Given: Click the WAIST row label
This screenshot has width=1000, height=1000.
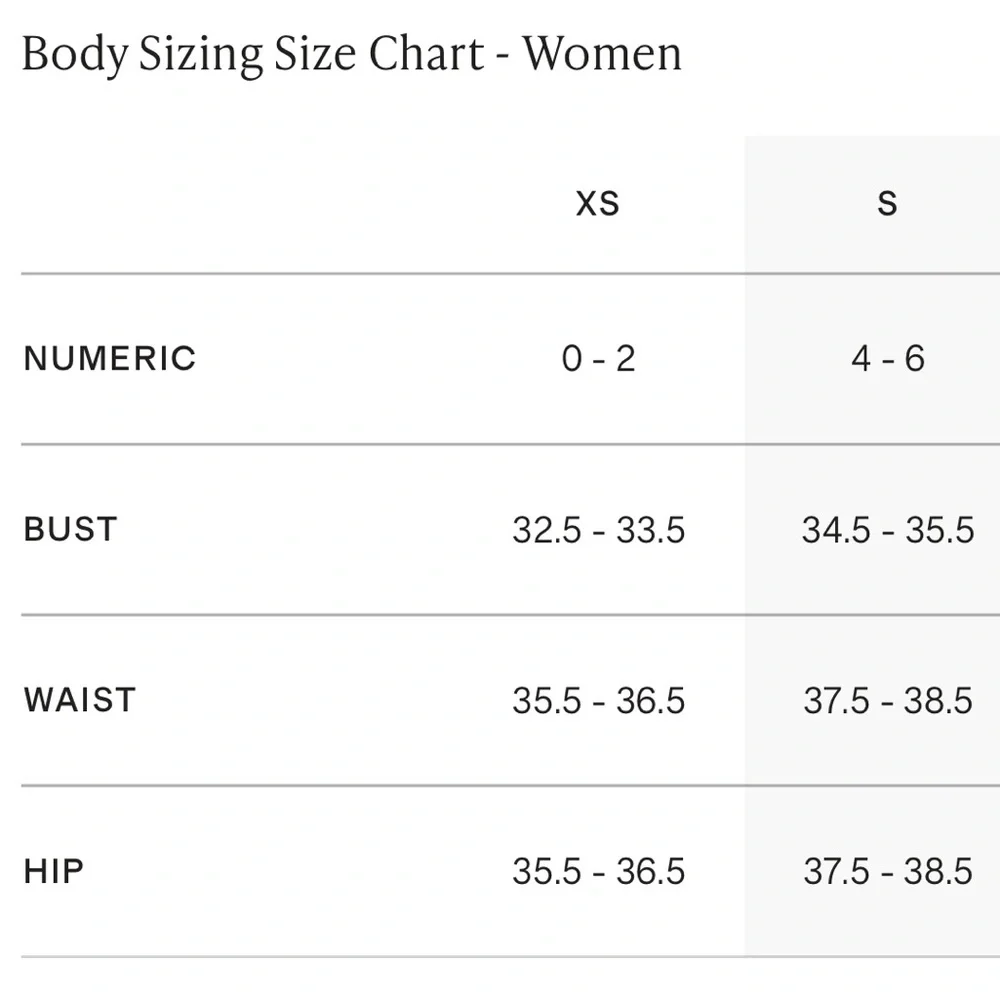Looking at the screenshot, I should coord(80,700).
